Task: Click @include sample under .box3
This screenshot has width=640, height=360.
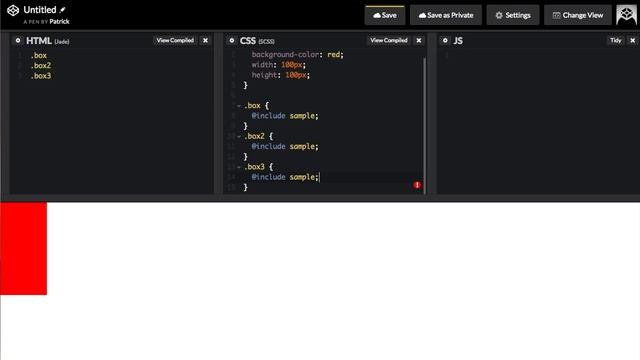Action: (285, 177)
